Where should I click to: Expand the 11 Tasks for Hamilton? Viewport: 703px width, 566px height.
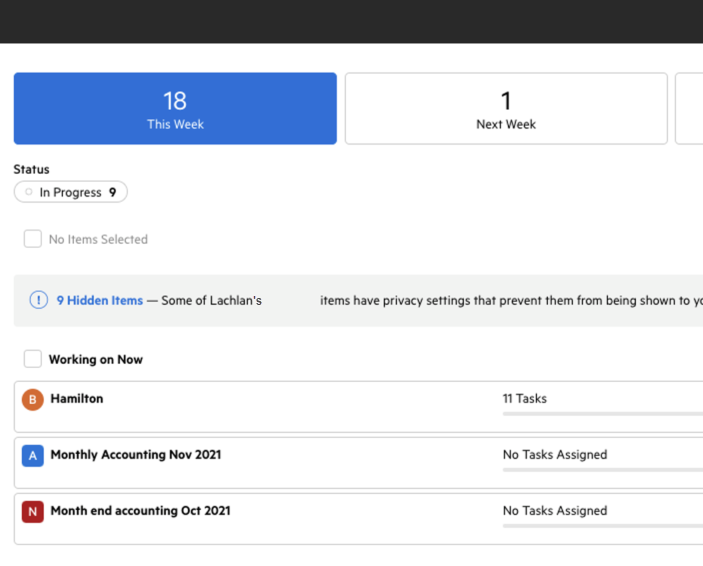pos(525,398)
